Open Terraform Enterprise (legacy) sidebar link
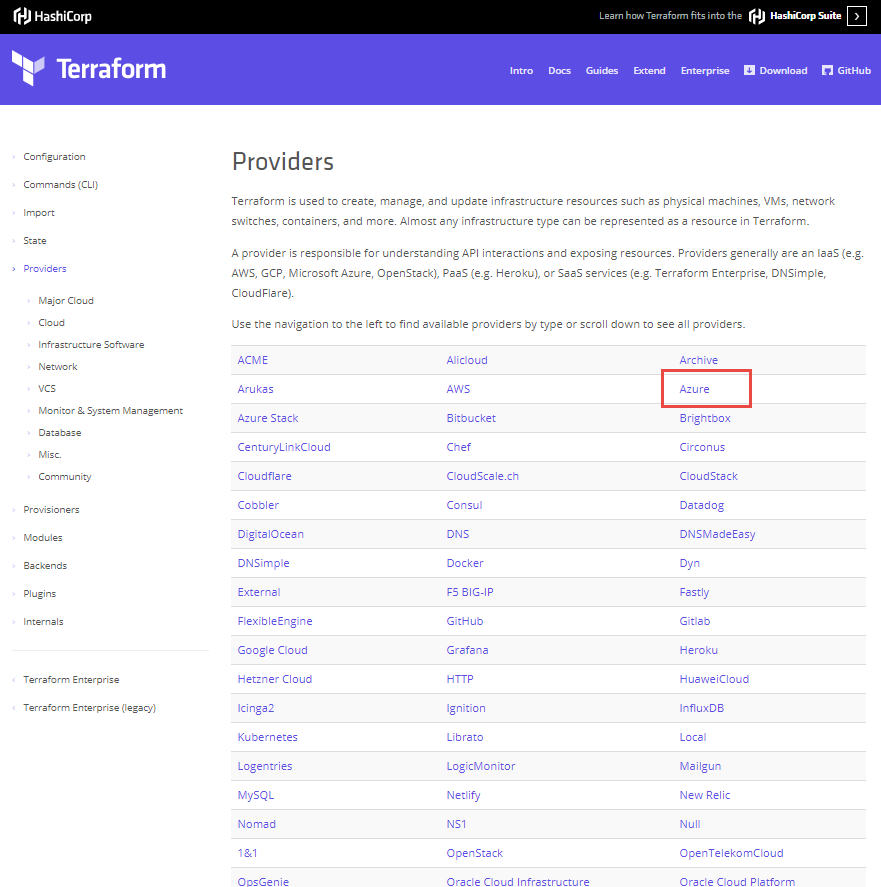This screenshot has width=881, height=887. pos(89,708)
